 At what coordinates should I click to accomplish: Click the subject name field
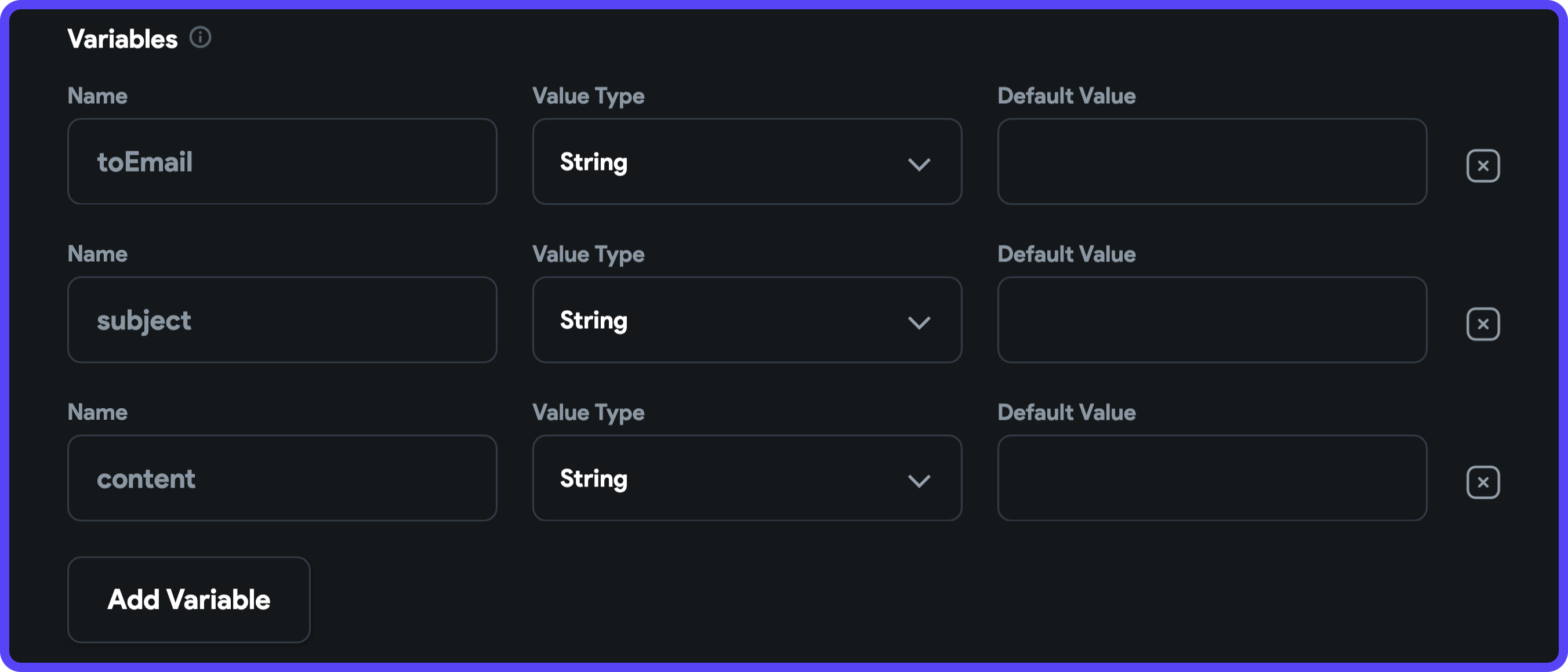click(282, 320)
